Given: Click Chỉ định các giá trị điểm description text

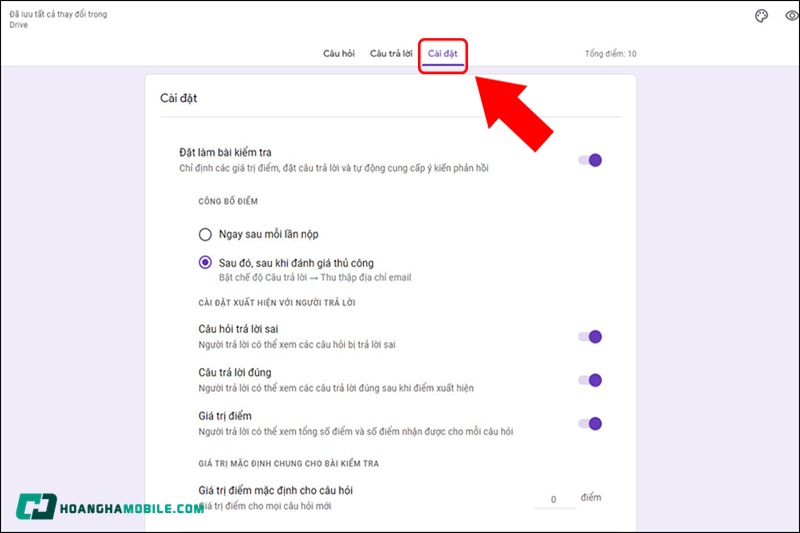Looking at the screenshot, I should coord(334,168).
